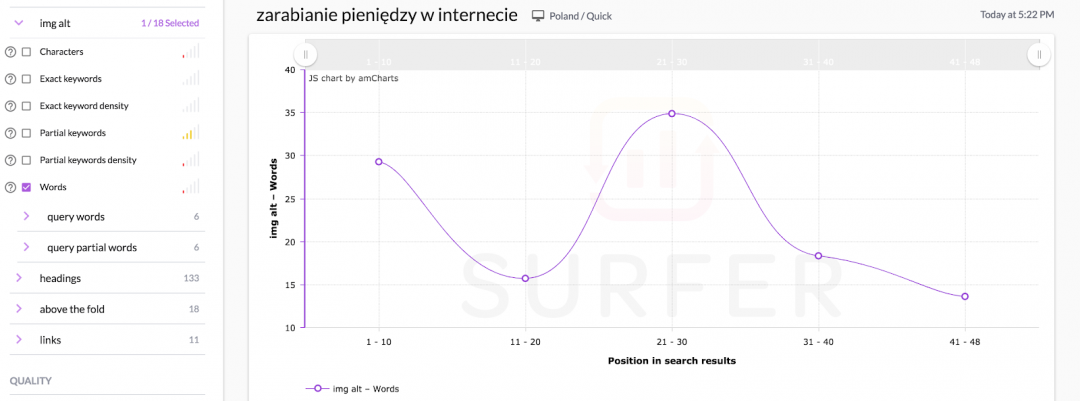1080x401 pixels.
Task: Open help for Partial keywords density
Action: point(11,160)
